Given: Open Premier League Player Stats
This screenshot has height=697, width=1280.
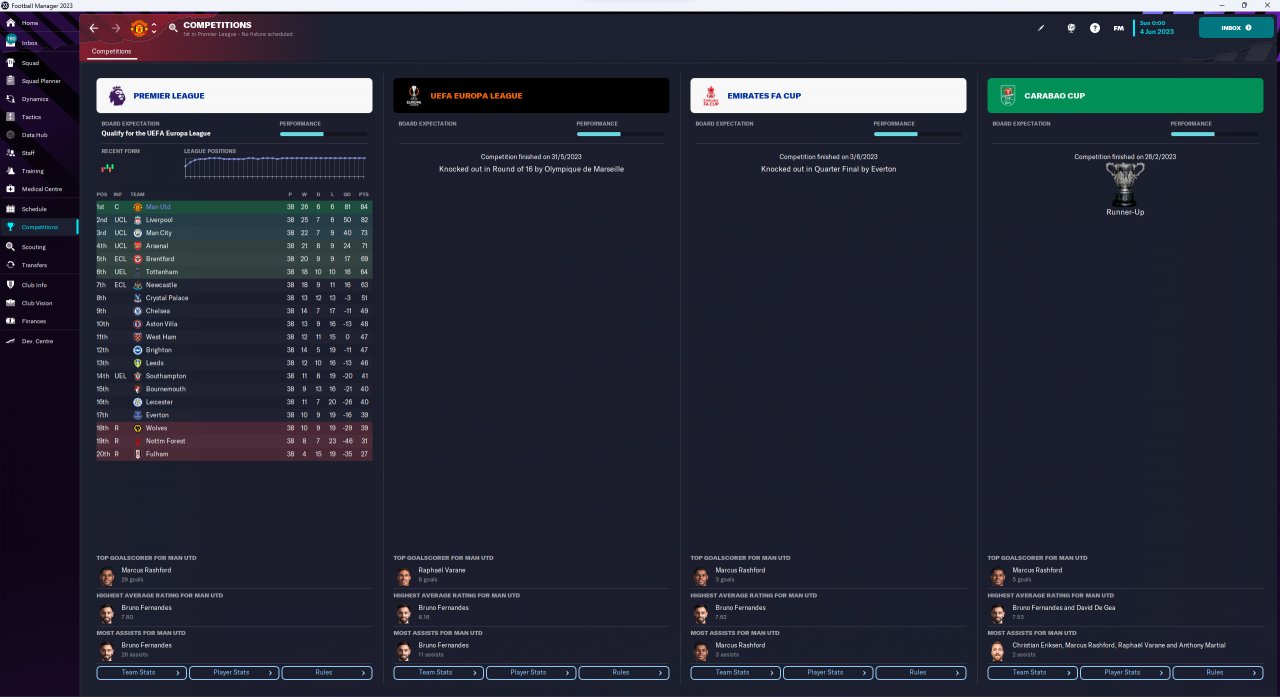Looking at the screenshot, I should click(x=234, y=672).
